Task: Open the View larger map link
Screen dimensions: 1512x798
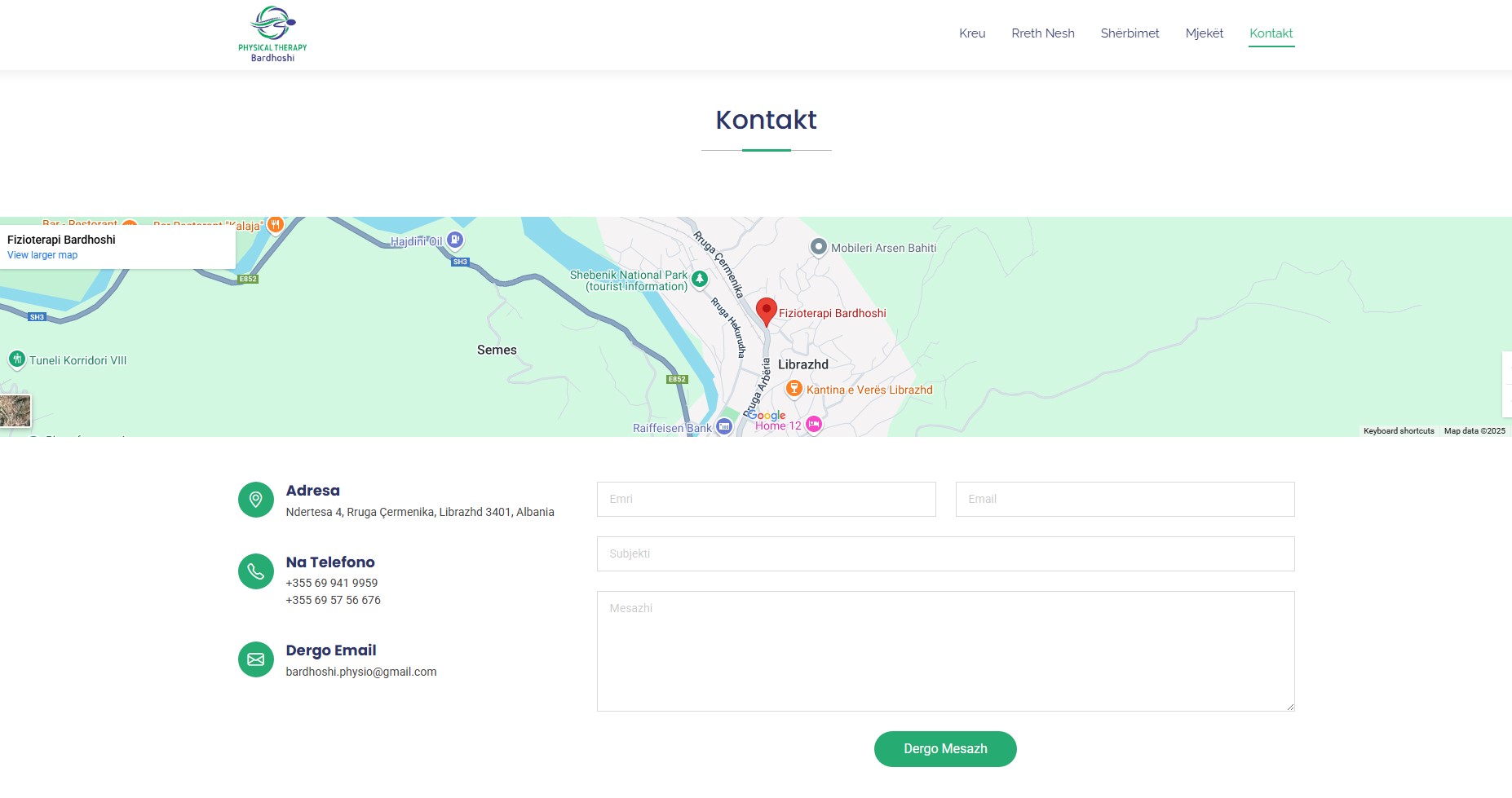Action: (42, 255)
